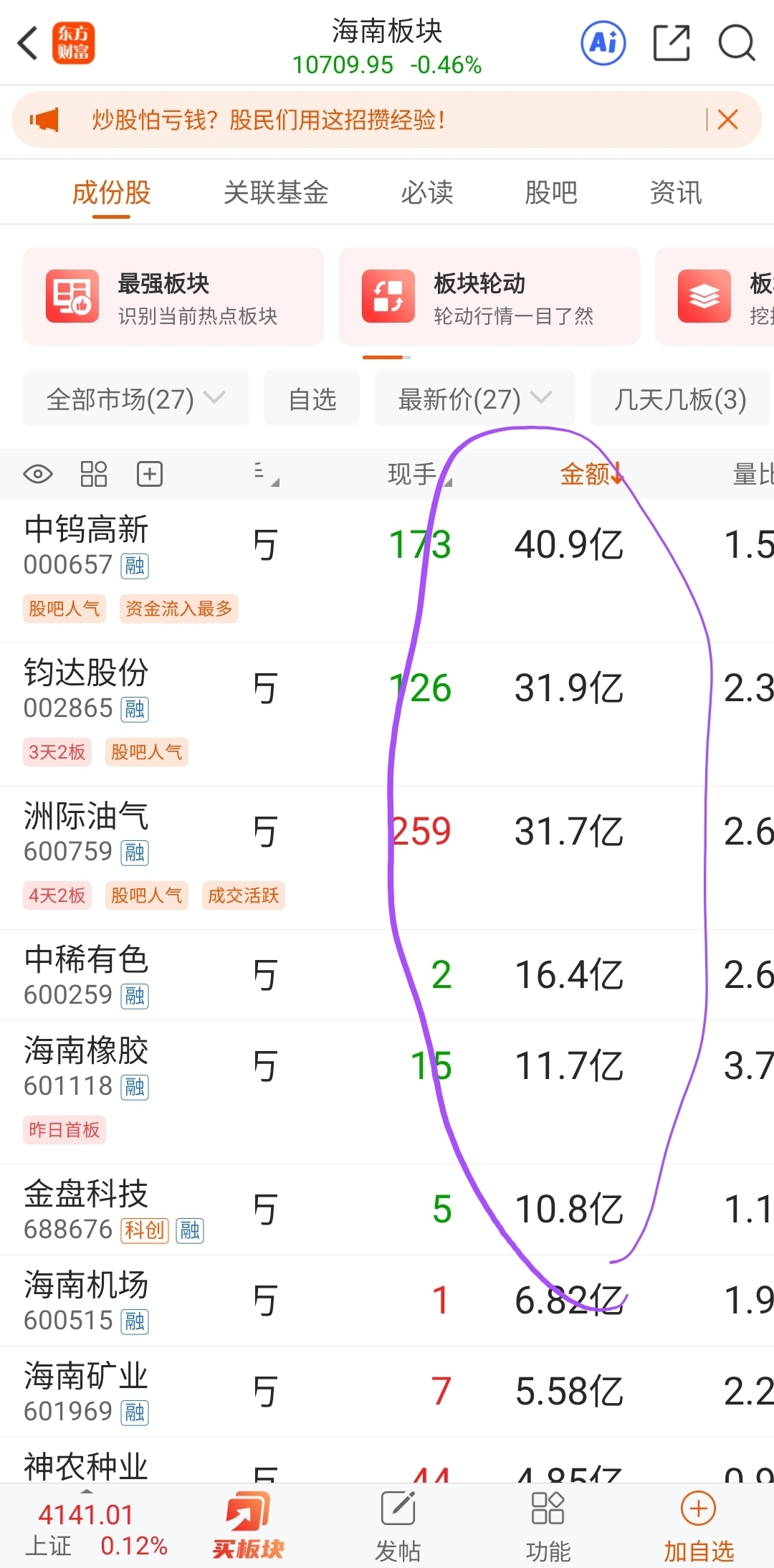This screenshot has height=1568, width=774.
Task: Tap the 融 badge next to 600759
Action: pyautogui.click(x=135, y=853)
